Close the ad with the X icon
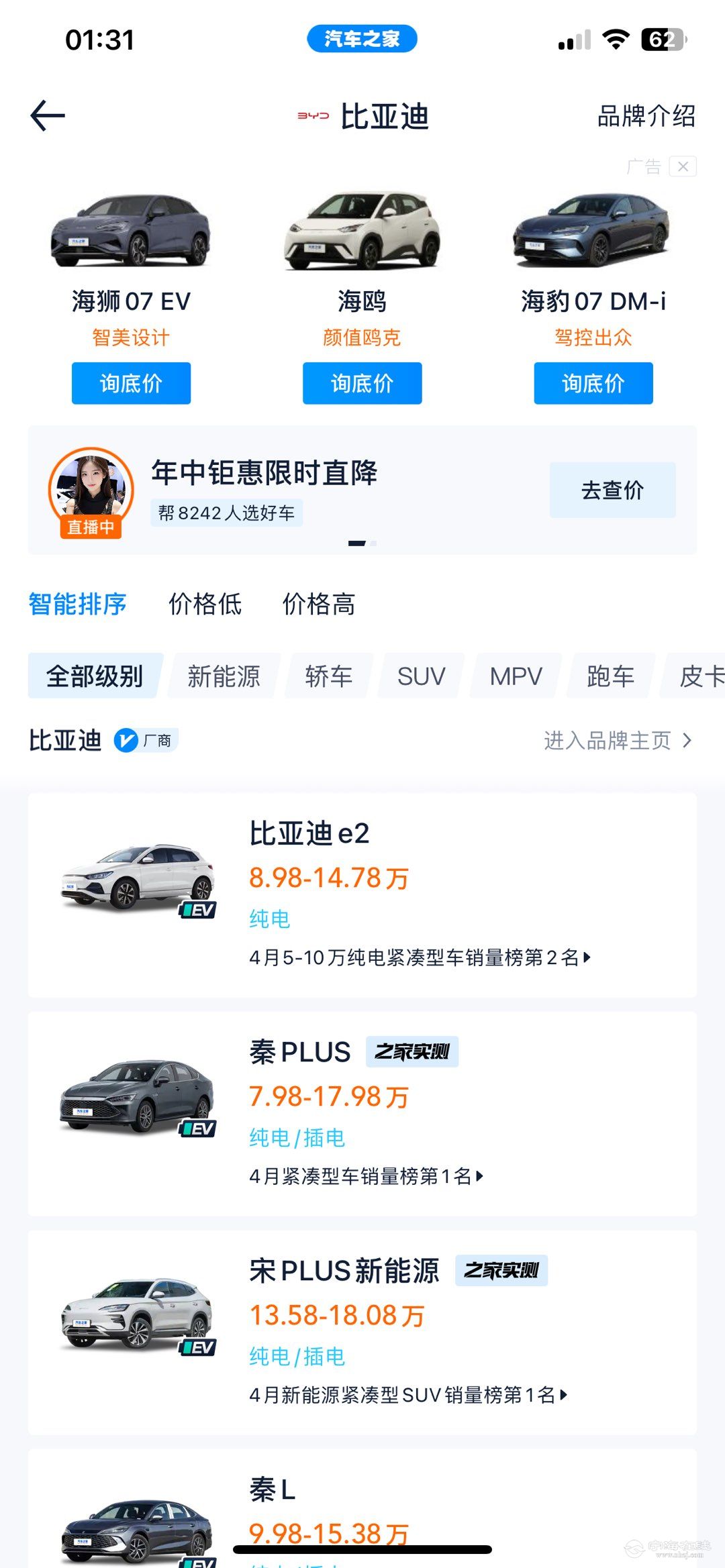This screenshot has width=725, height=1568. [x=683, y=166]
